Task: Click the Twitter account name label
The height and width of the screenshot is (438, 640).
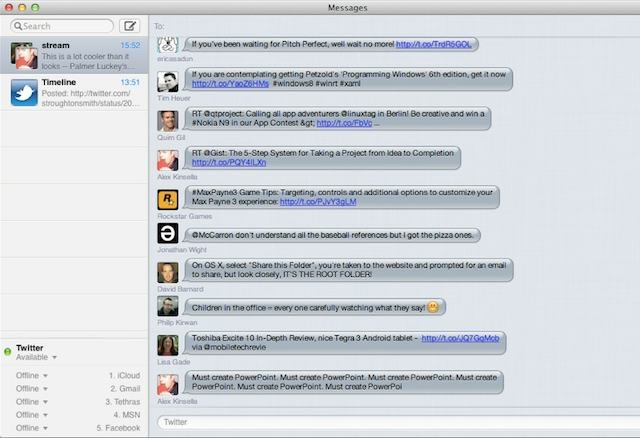Action: pyautogui.click(x=29, y=348)
